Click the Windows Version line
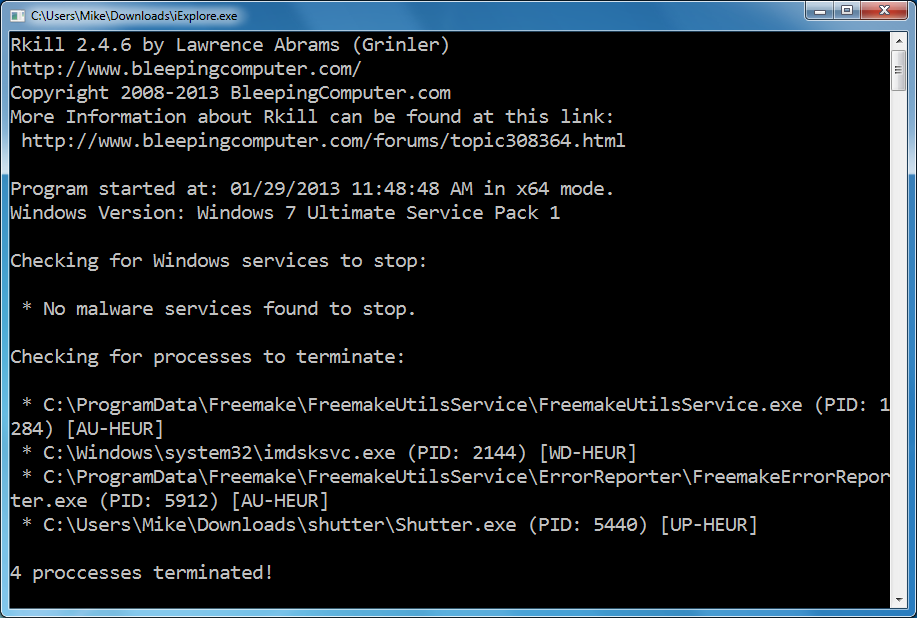This screenshot has width=917, height=618. (x=285, y=213)
